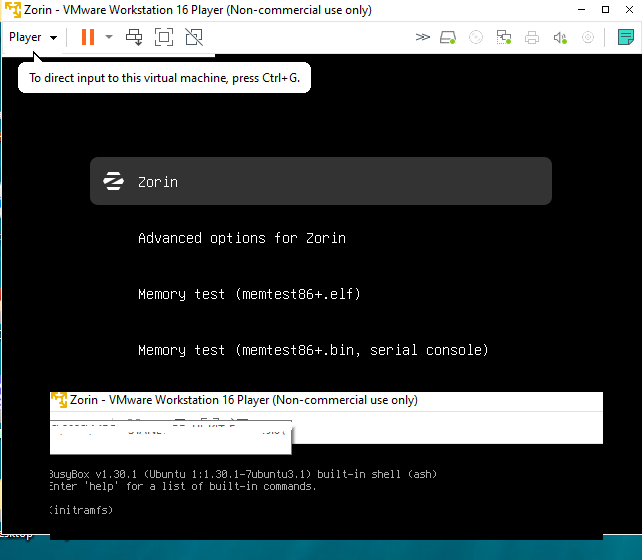
Task: Open the message log notes icon
Action: 626,37
